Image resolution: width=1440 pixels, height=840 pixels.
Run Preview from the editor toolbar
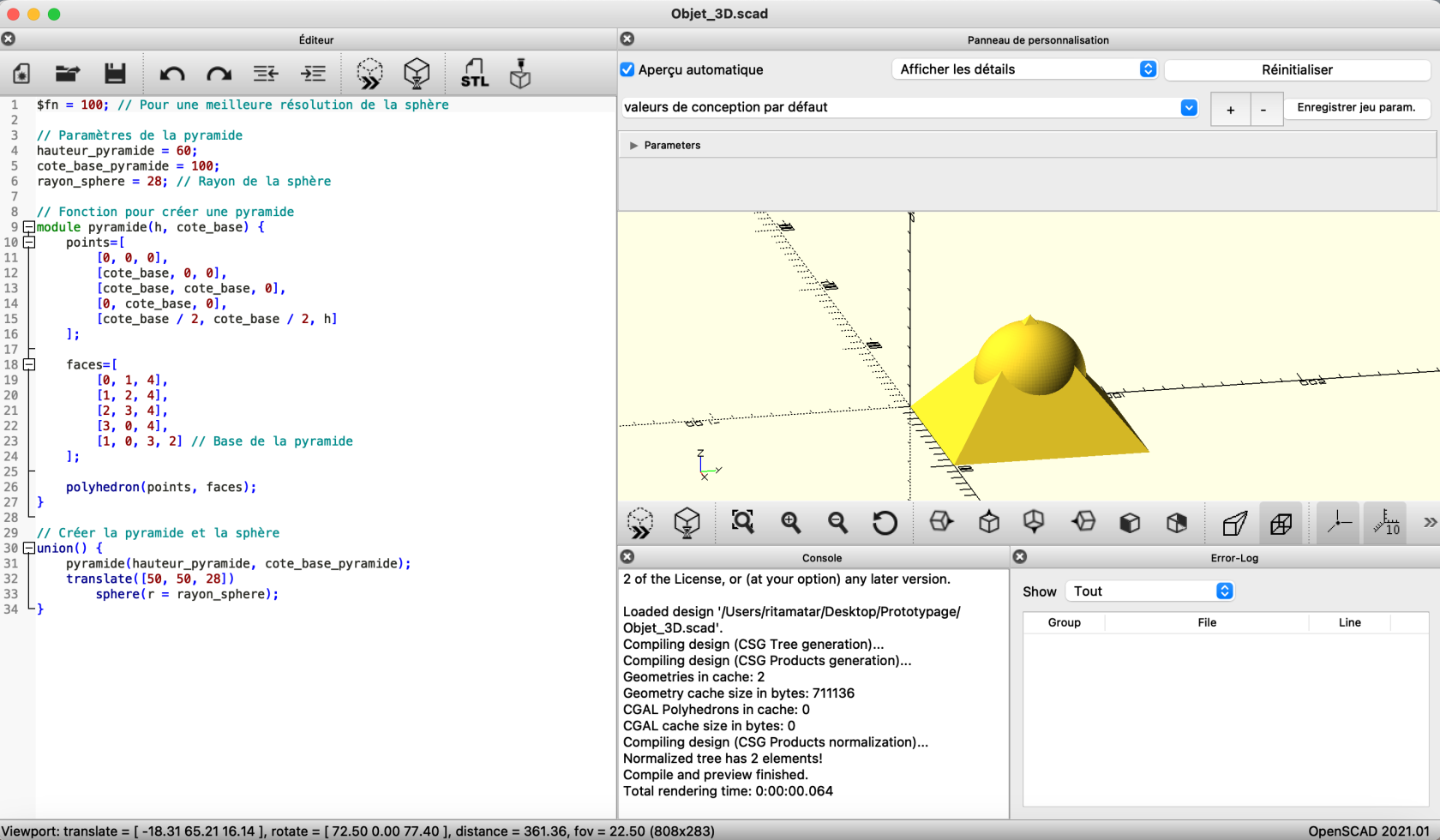[x=369, y=74]
